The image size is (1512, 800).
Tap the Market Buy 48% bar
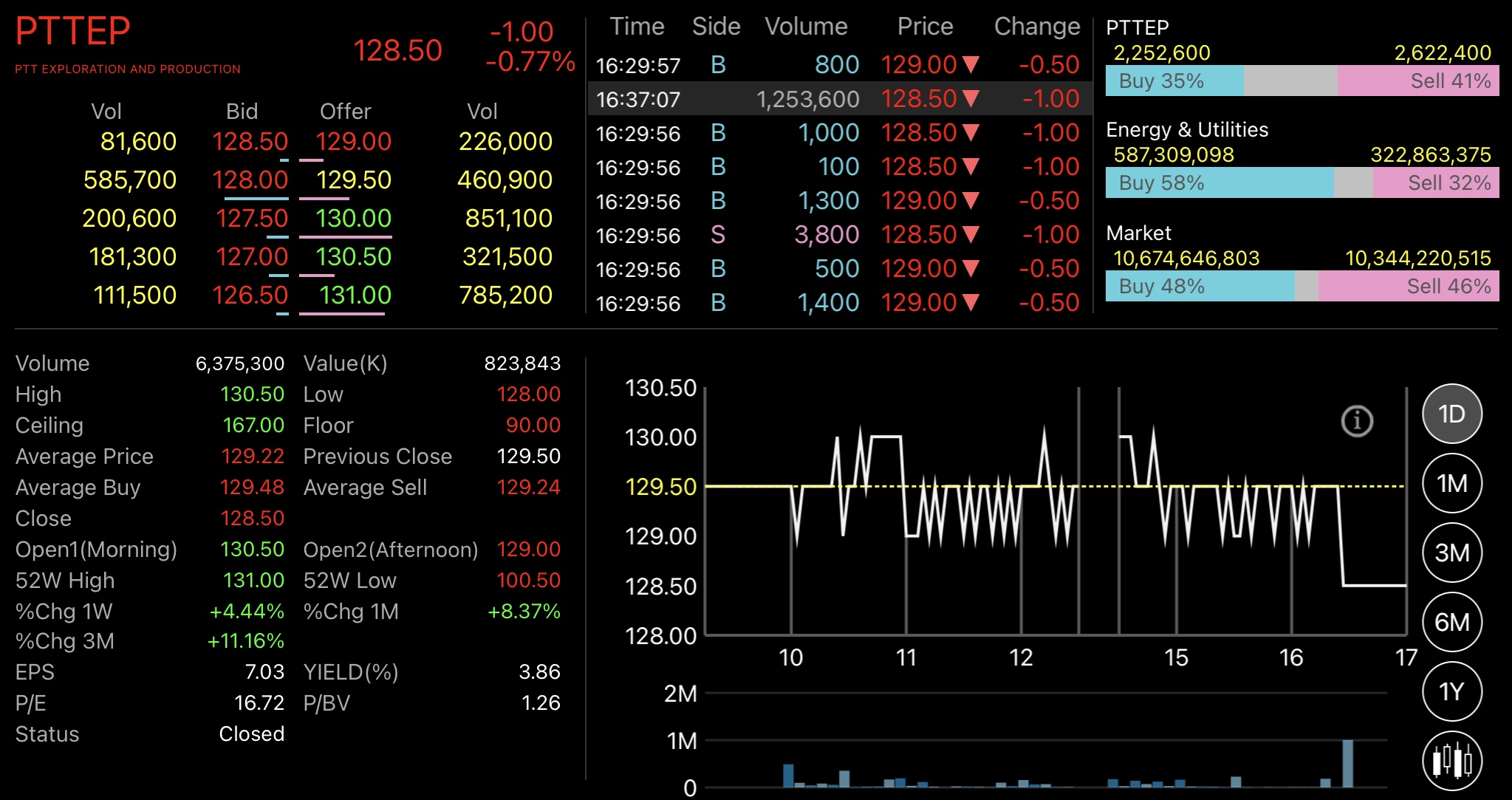pos(1200,286)
